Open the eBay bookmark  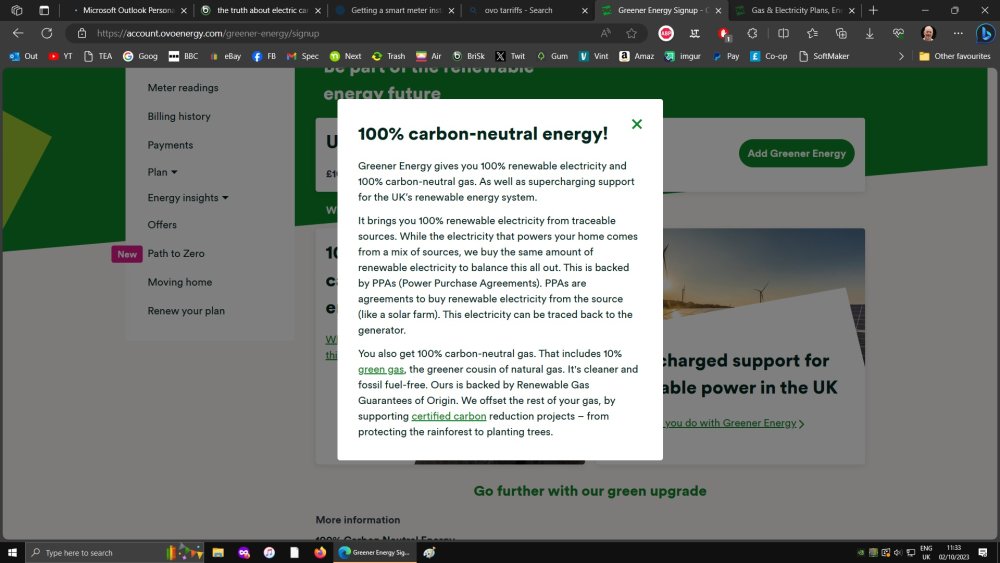click(x=225, y=56)
